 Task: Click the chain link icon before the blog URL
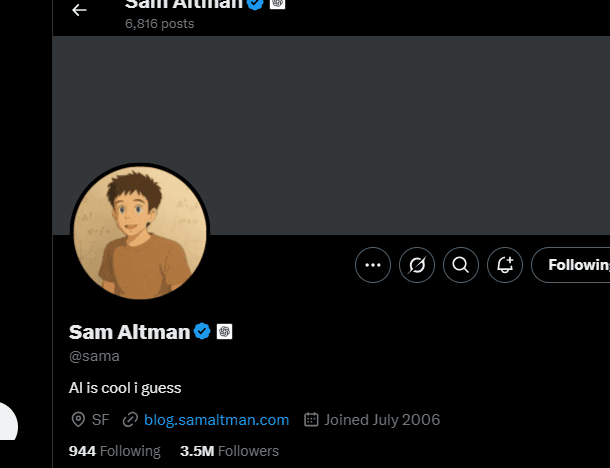[130, 420]
